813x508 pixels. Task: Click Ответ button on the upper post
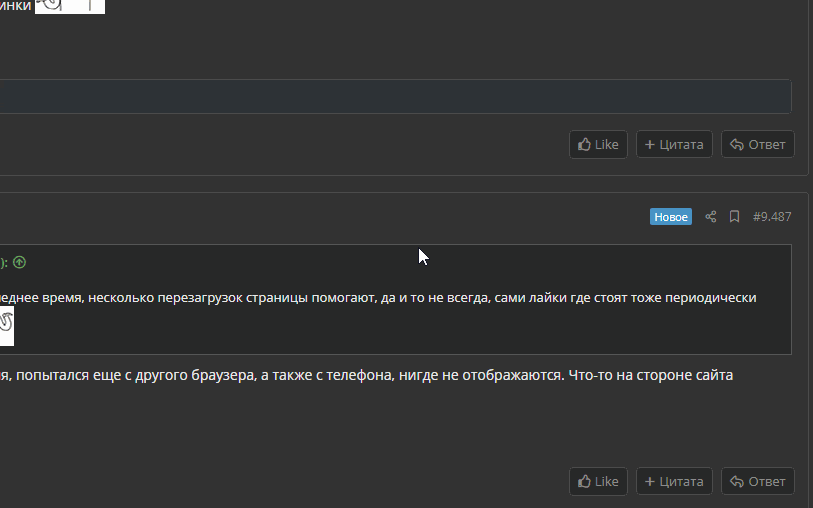[x=758, y=145]
